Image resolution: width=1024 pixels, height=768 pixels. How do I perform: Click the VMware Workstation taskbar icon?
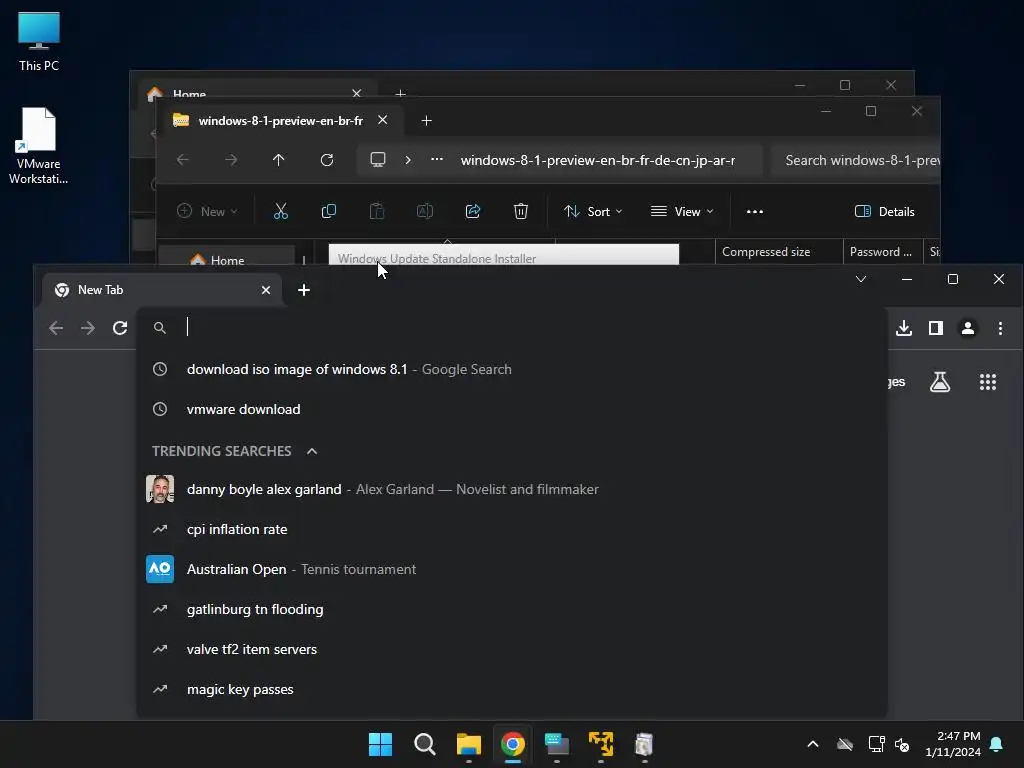pyautogui.click(x=601, y=744)
